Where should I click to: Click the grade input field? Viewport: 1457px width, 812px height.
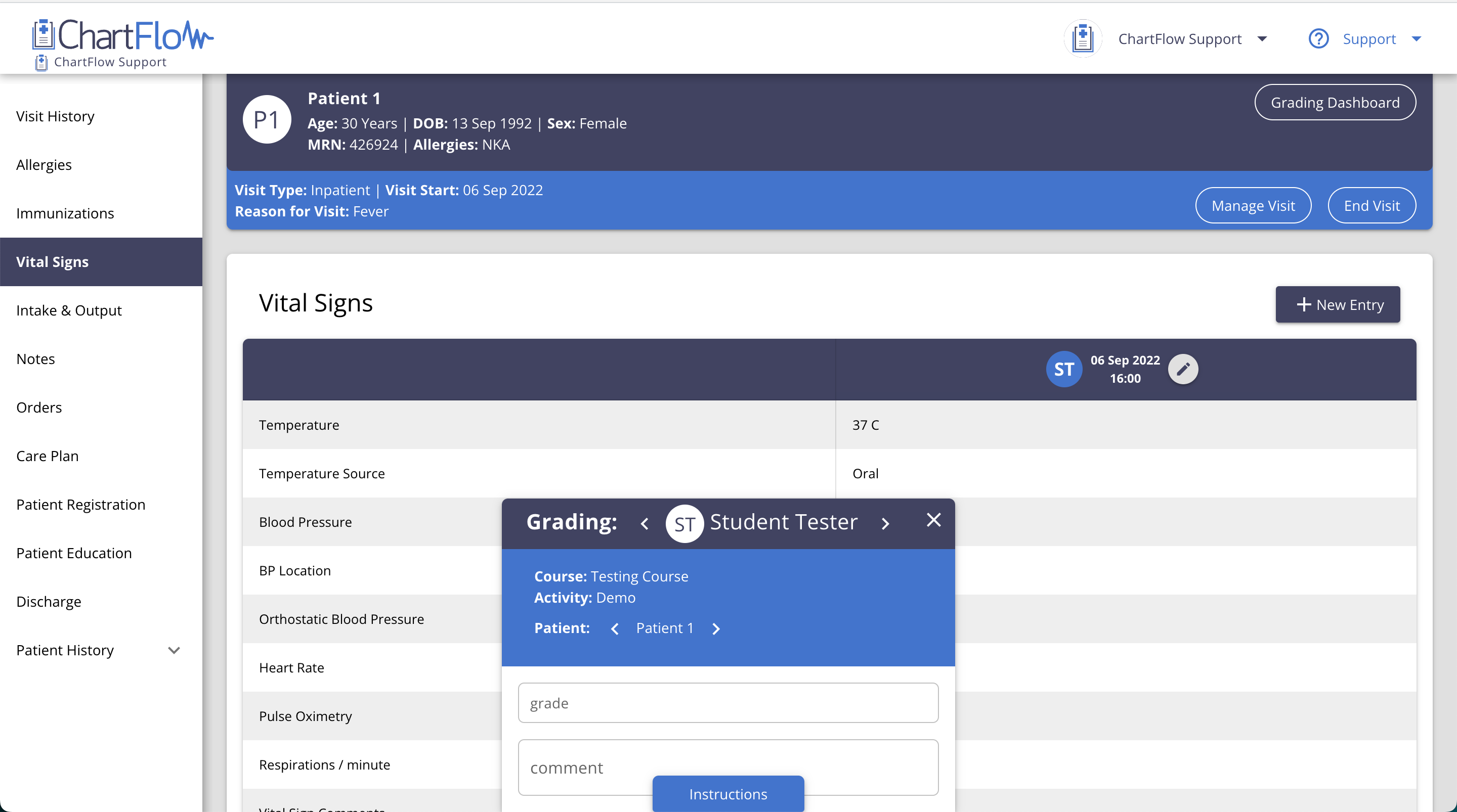pyautogui.click(x=728, y=703)
